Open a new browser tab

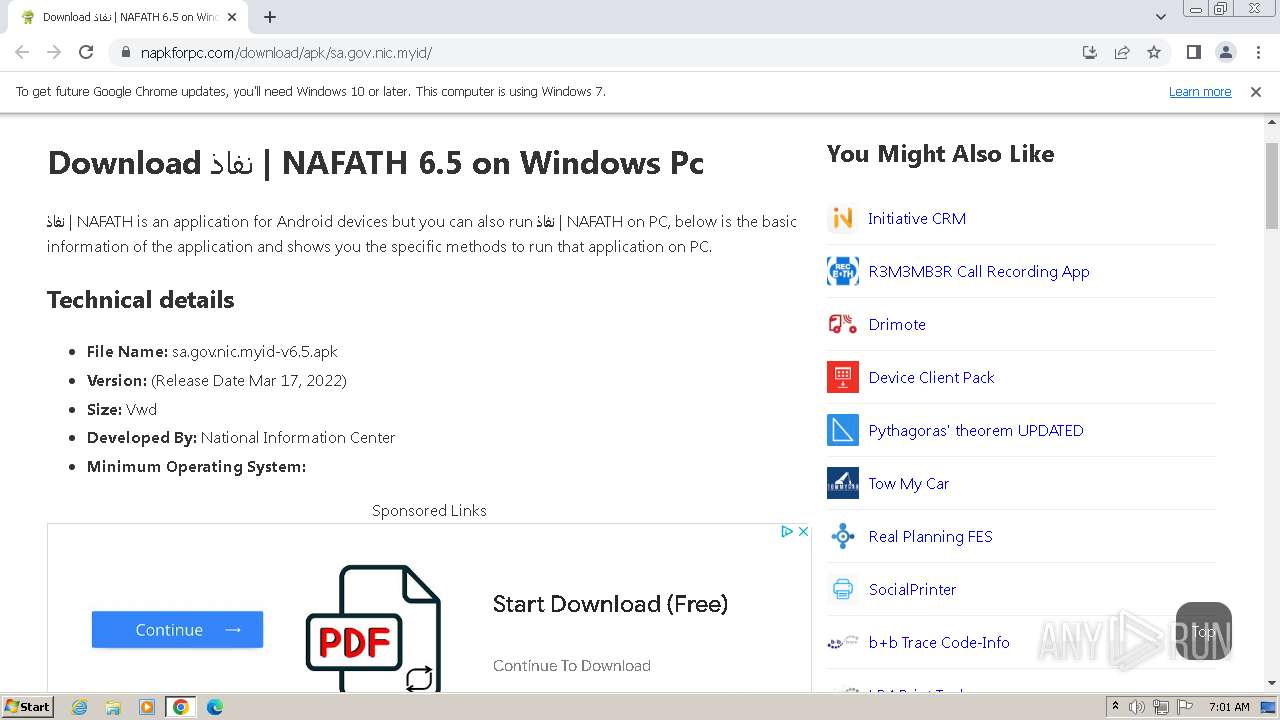(270, 17)
